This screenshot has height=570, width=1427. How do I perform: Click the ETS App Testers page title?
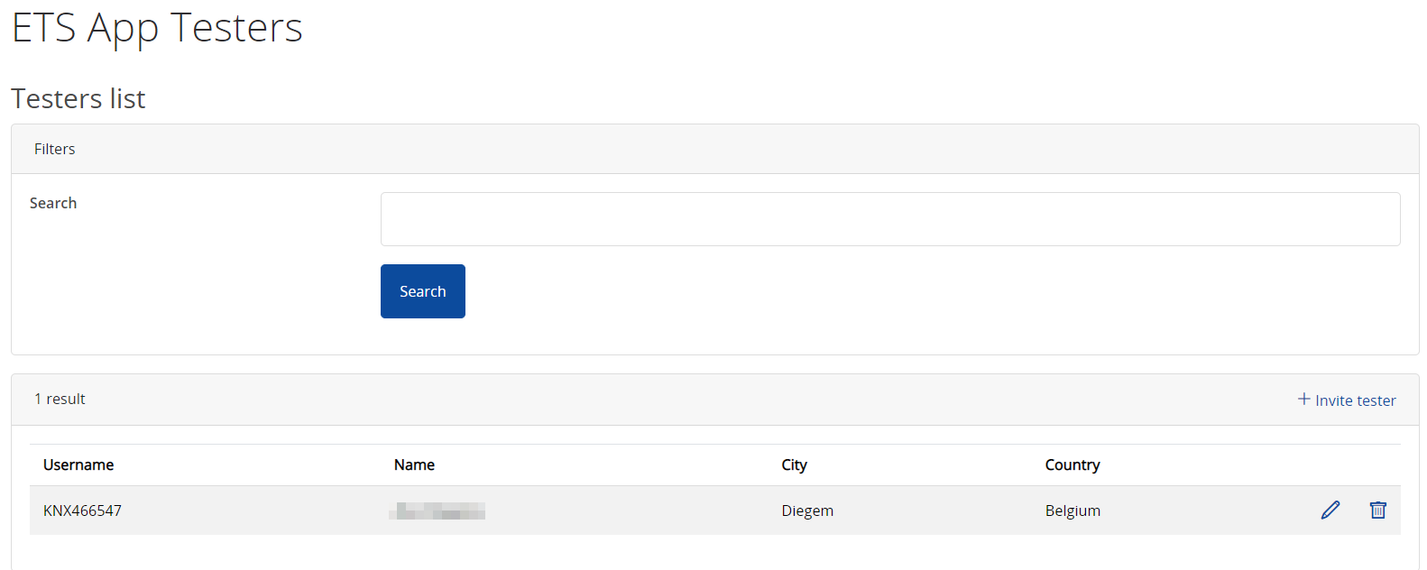pos(157,27)
